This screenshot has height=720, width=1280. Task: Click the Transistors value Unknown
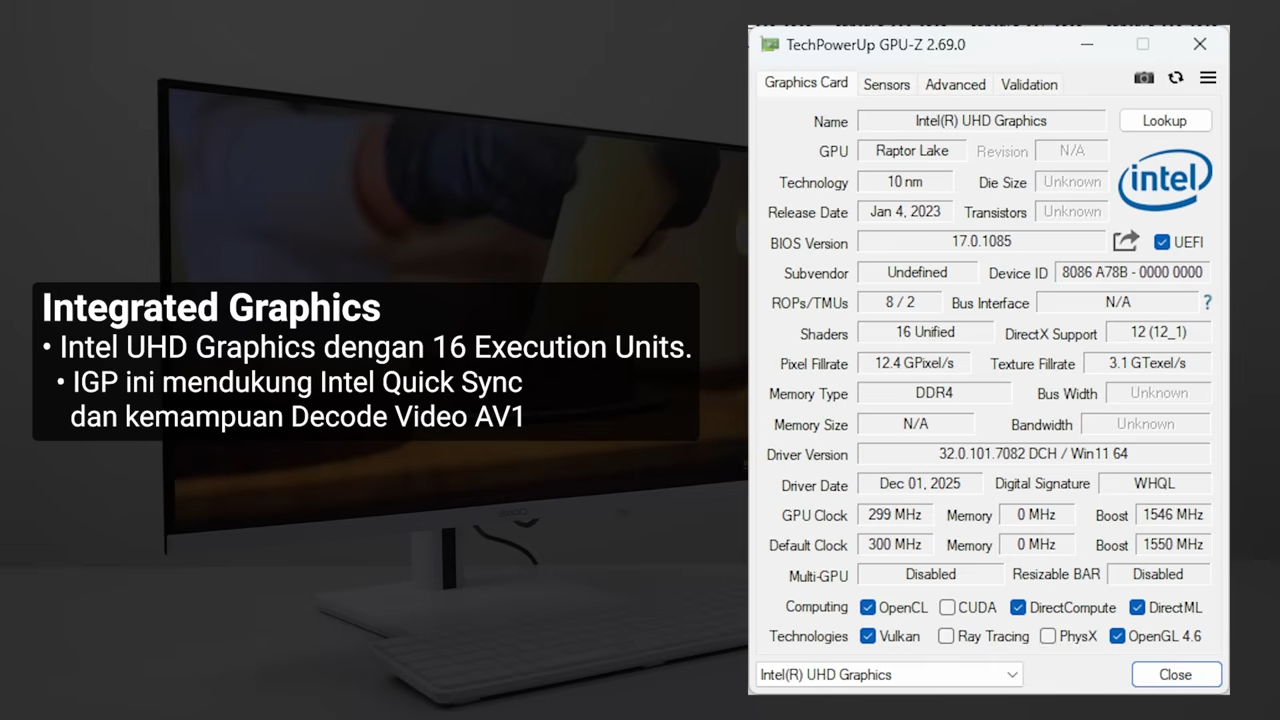point(1072,212)
